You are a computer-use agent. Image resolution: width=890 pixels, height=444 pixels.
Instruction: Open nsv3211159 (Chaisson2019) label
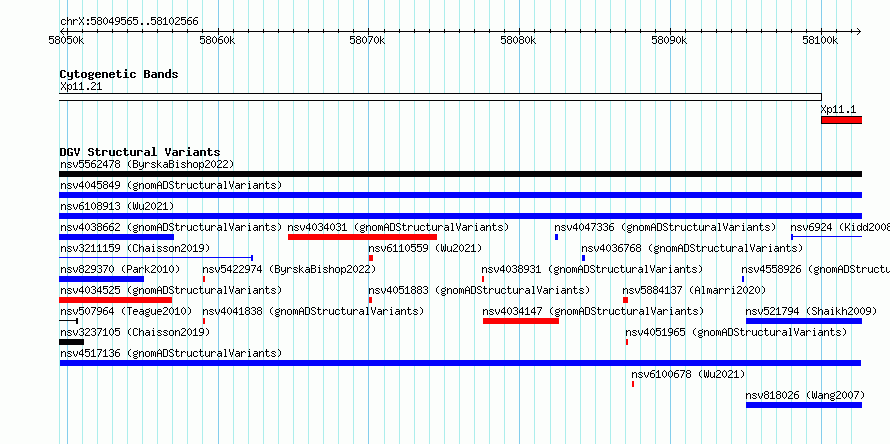pyautogui.click(x=135, y=249)
